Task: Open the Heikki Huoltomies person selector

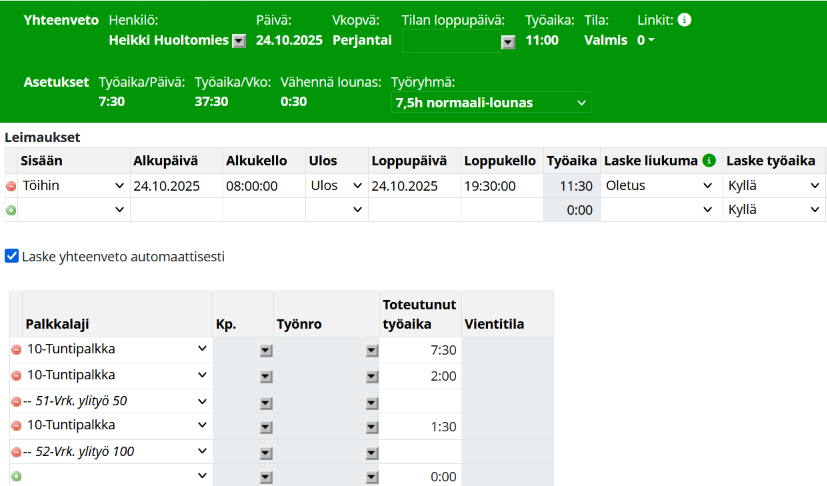Action: coord(239,41)
